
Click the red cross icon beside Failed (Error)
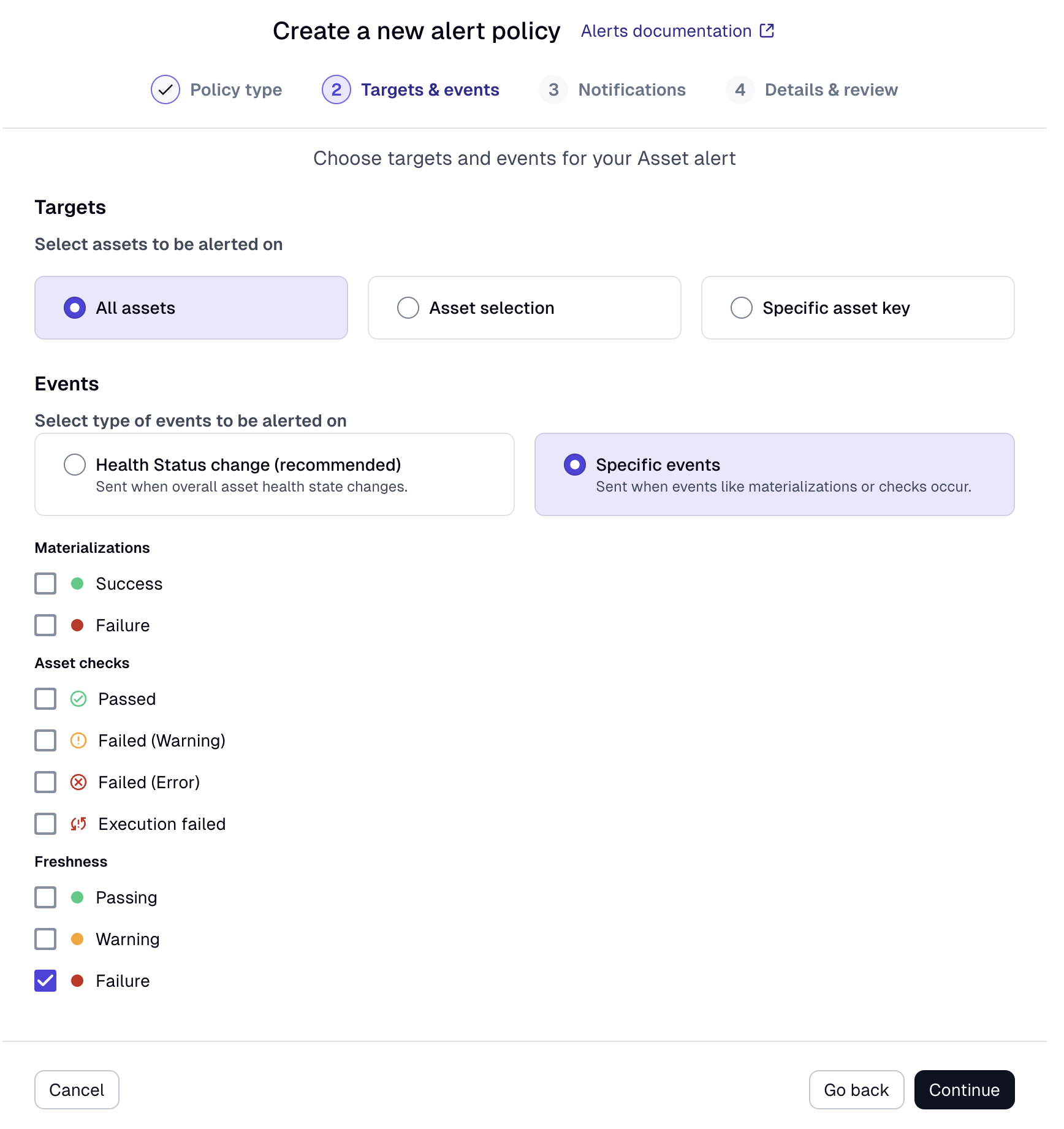(78, 782)
